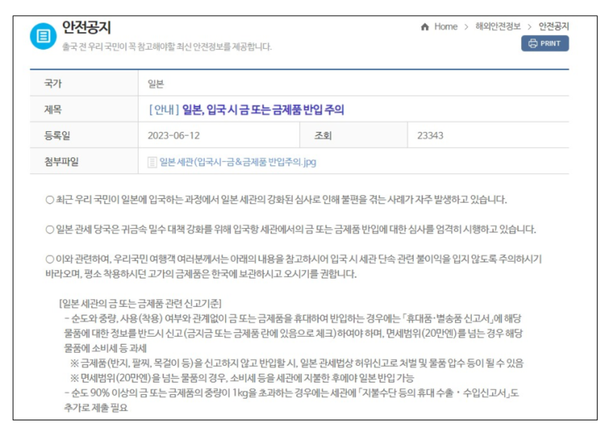Click the attachment file icon
The height and width of the screenshot is (431, 600).
coord(152,161)
